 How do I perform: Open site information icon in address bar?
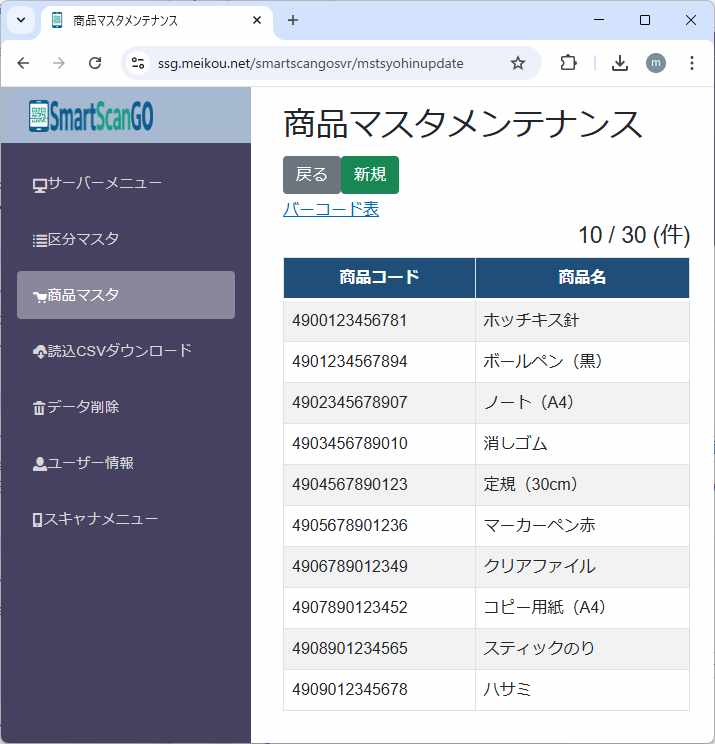point(138,63)
